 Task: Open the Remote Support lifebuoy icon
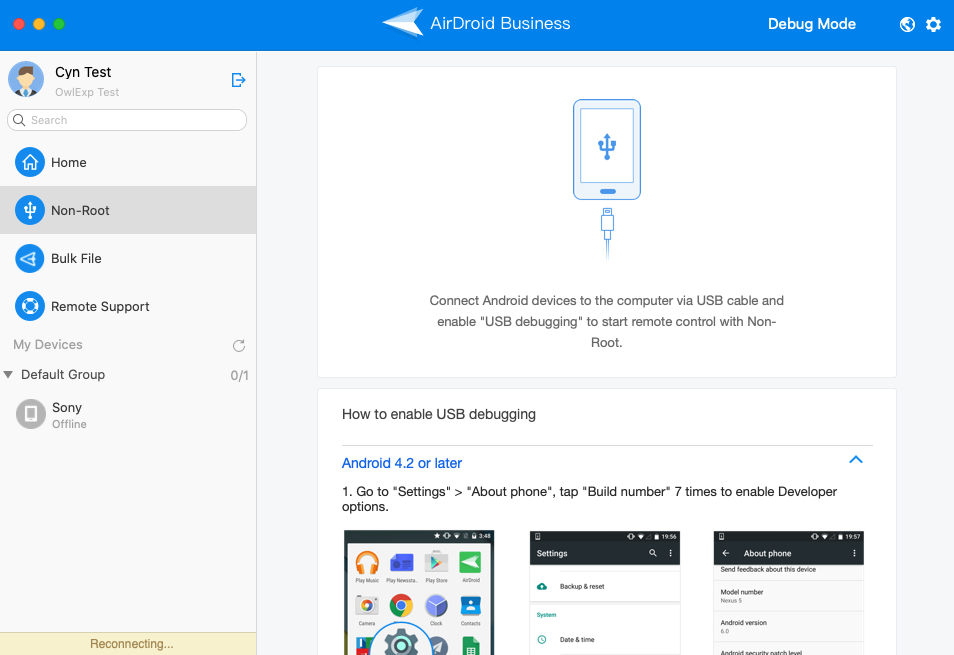(30, 307)
